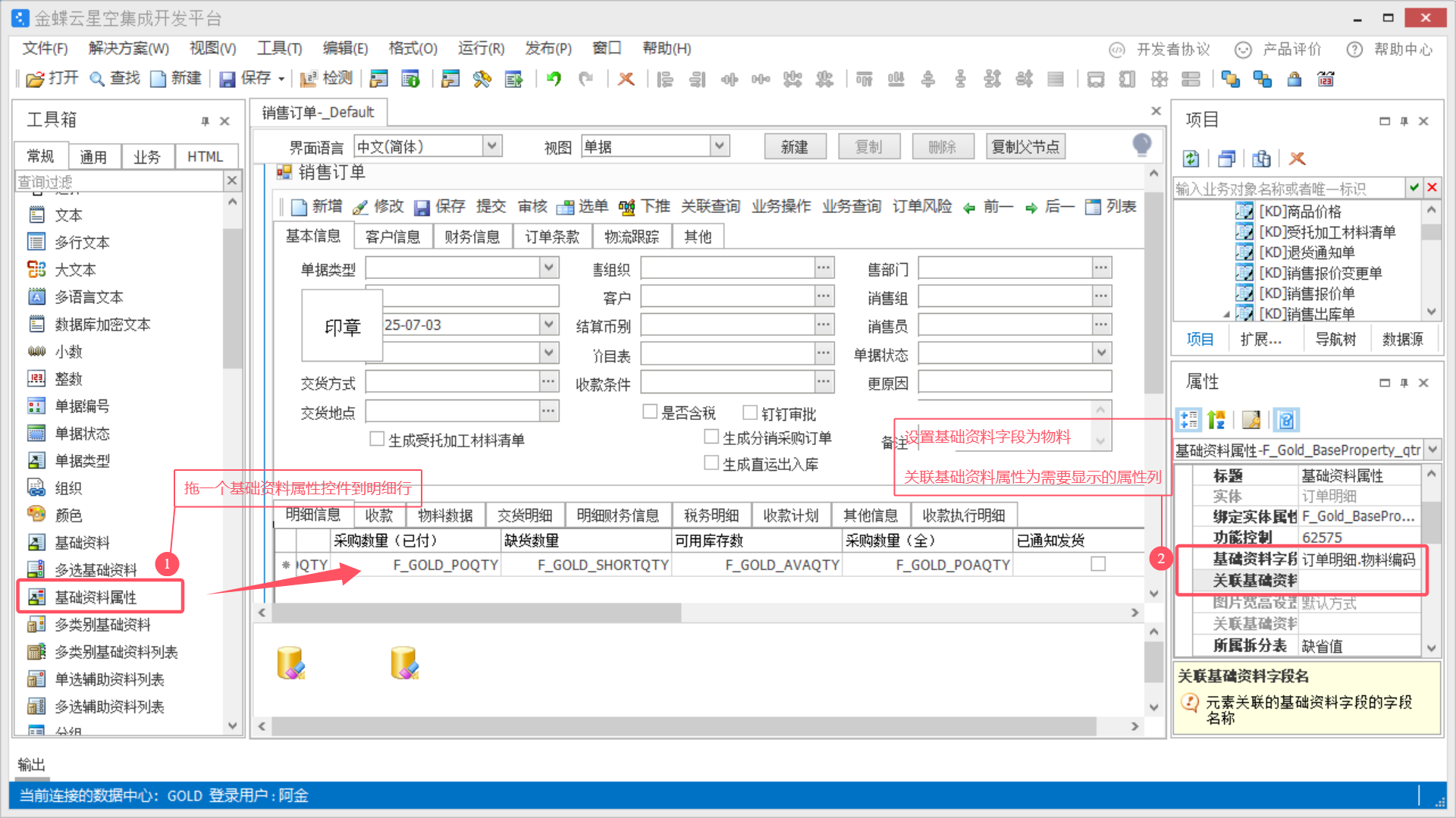Open the 解决方案(W) menu
1456x818 pixels.
(x=128, y=49)
